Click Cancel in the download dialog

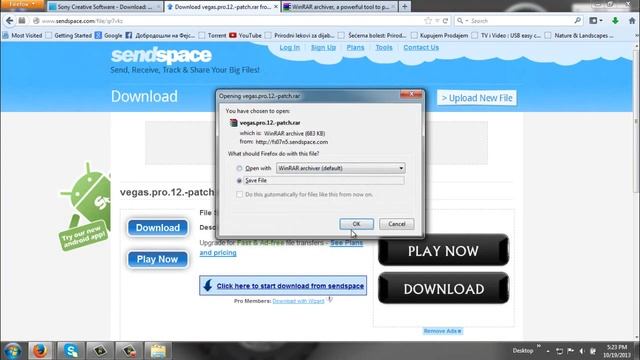tap(397, 224)
